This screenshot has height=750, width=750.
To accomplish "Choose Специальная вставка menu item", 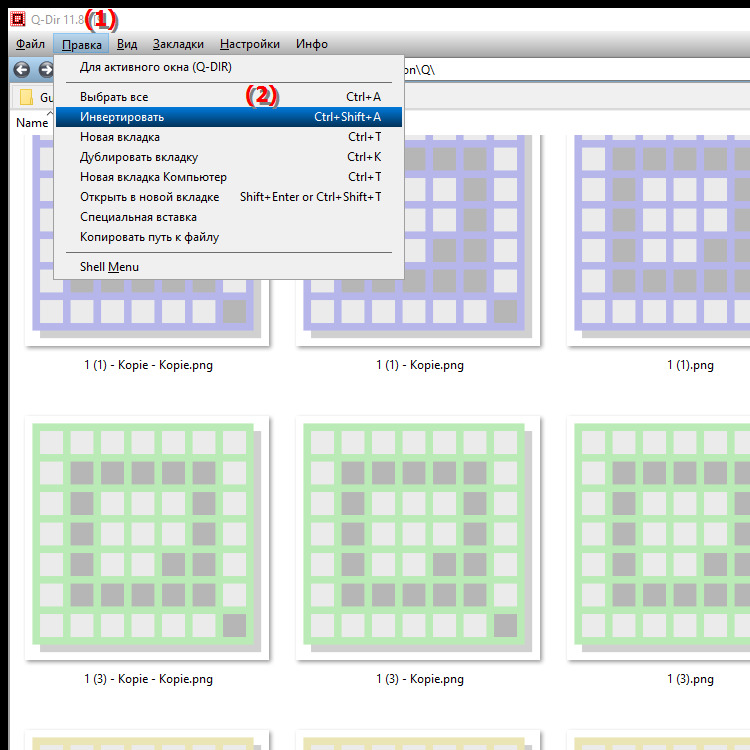I will pos(229,217).
